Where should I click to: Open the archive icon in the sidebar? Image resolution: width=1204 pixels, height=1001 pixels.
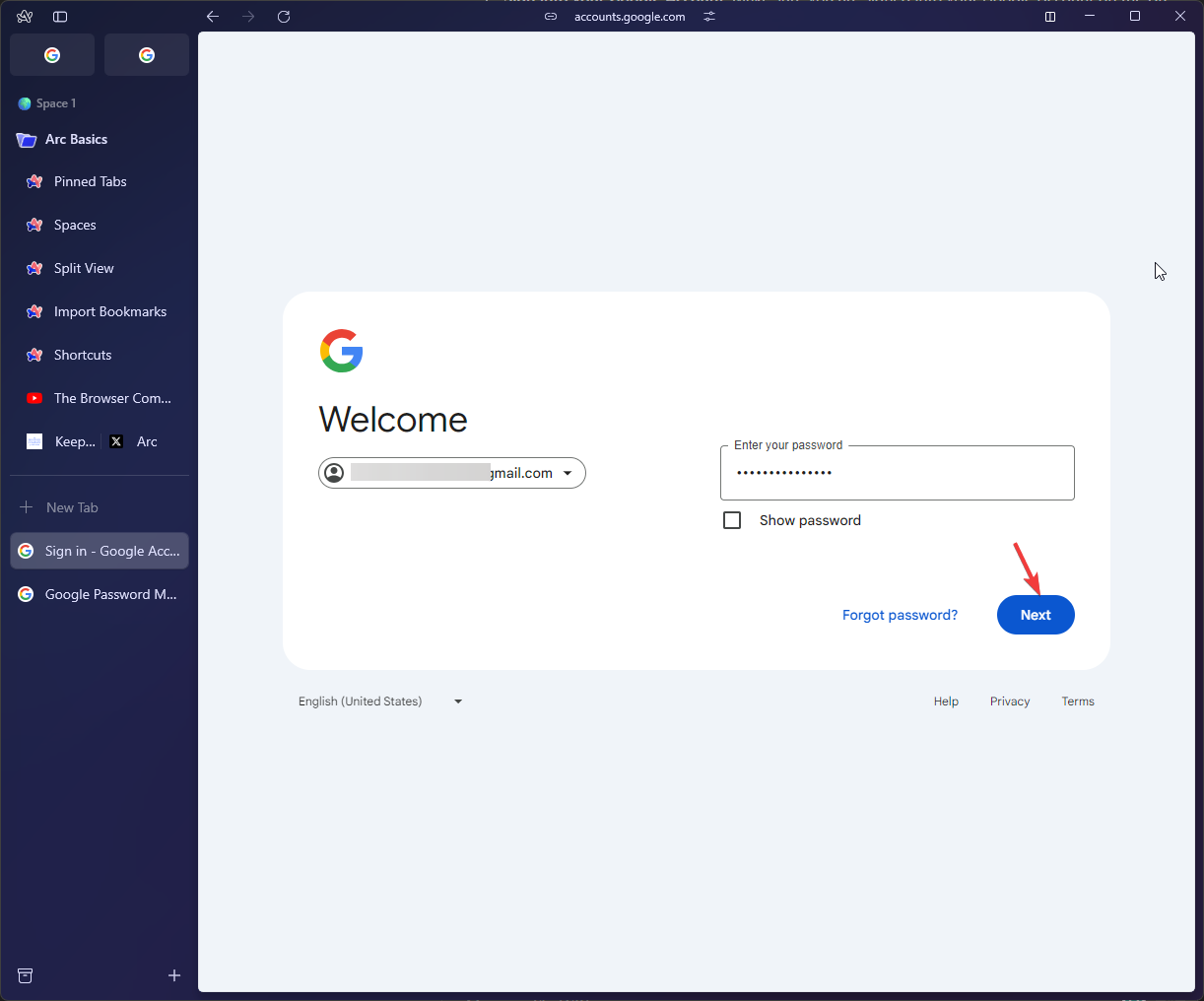[x=26, y=975]
